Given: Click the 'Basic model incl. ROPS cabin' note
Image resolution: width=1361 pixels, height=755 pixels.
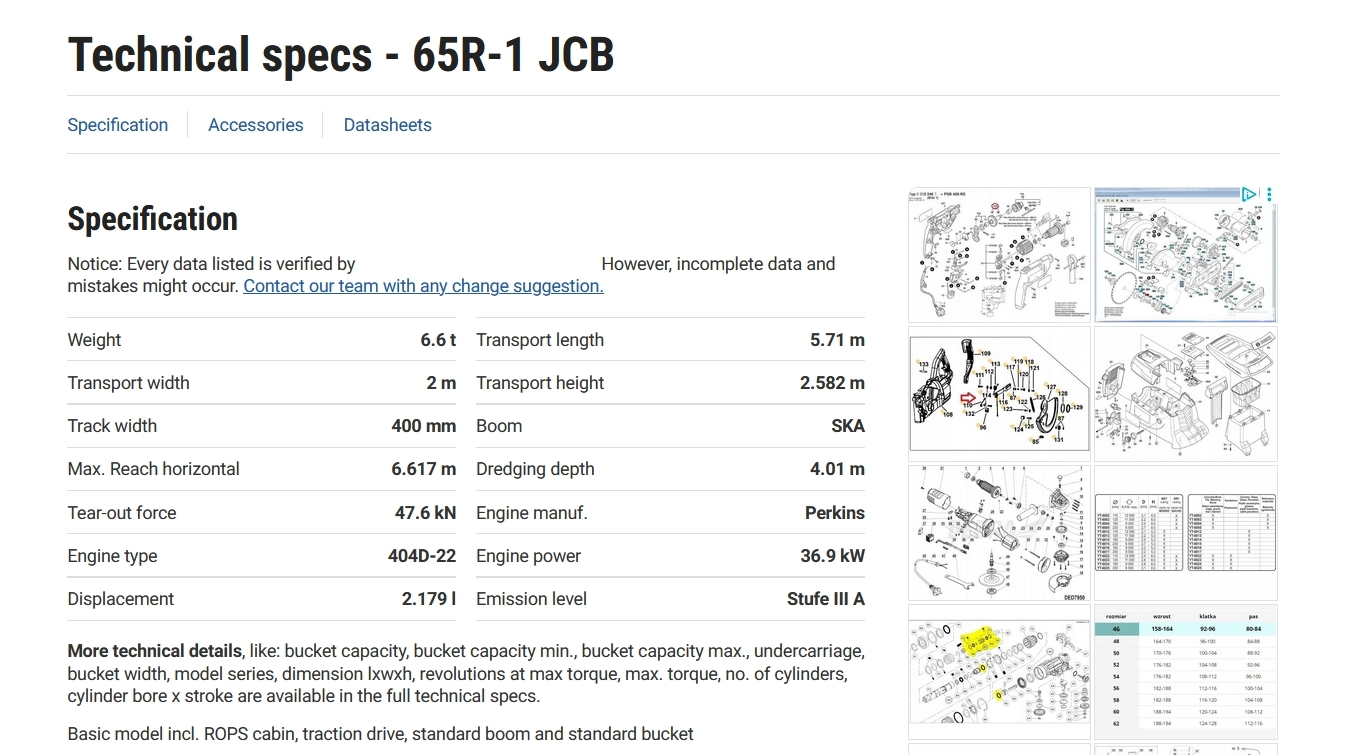Looking at the screenshot, I should [x=380, y=734].
